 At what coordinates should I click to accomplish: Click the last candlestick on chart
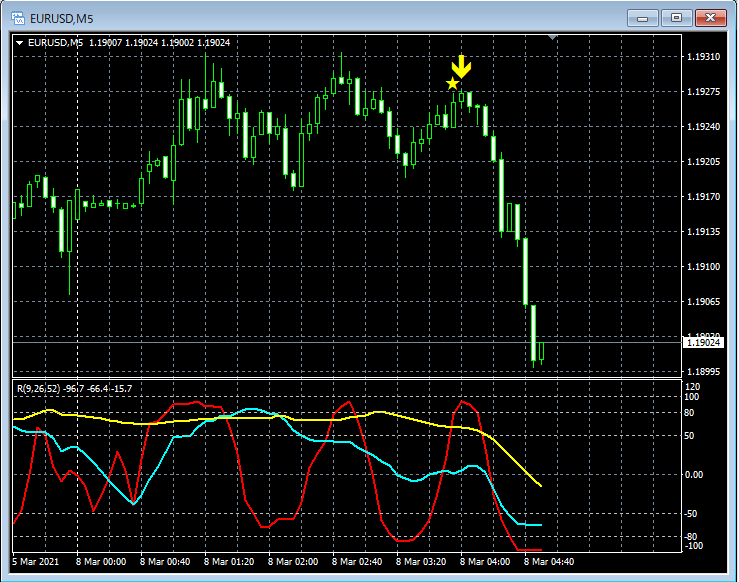point(542,352)
